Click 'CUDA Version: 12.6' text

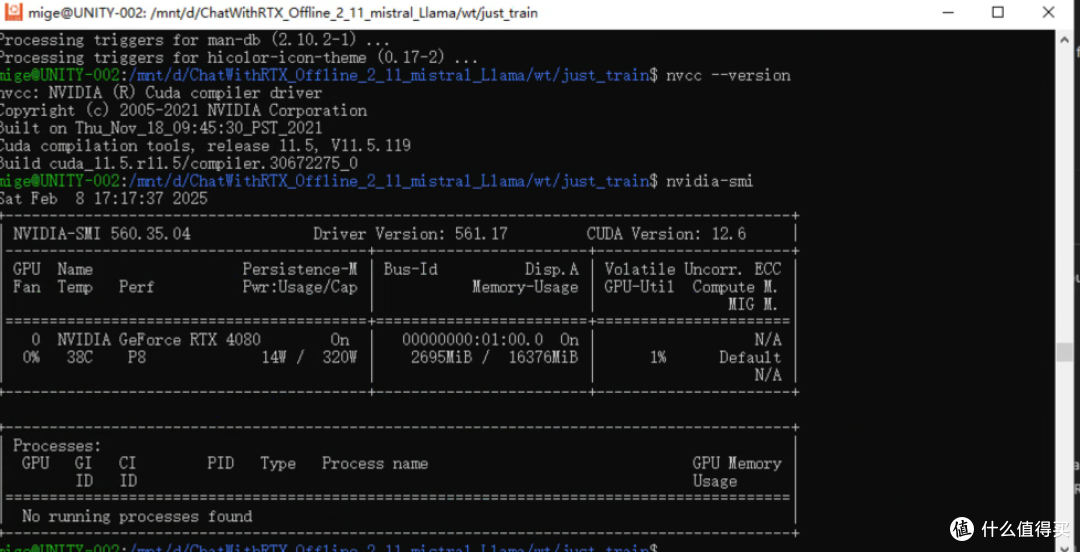pyautogui.click(x=666, y=234)
